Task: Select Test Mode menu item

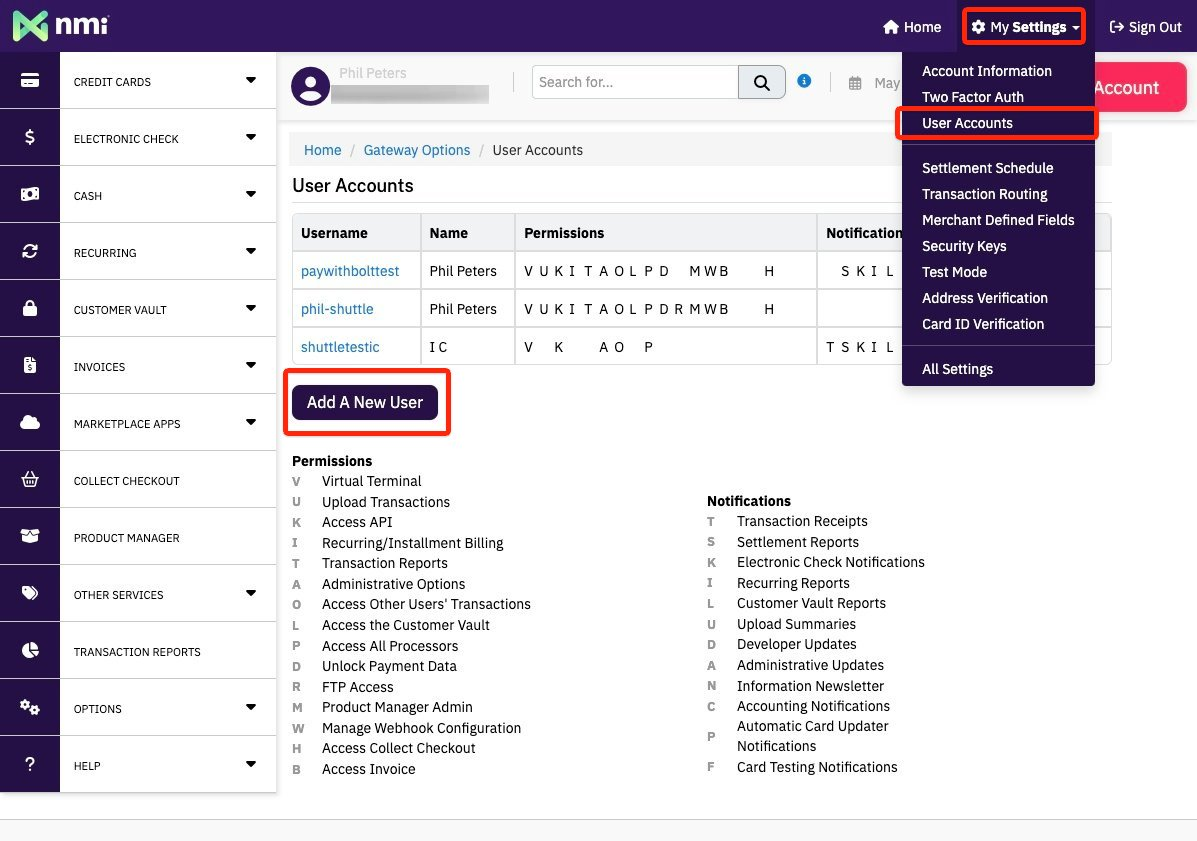Action: 954,272
